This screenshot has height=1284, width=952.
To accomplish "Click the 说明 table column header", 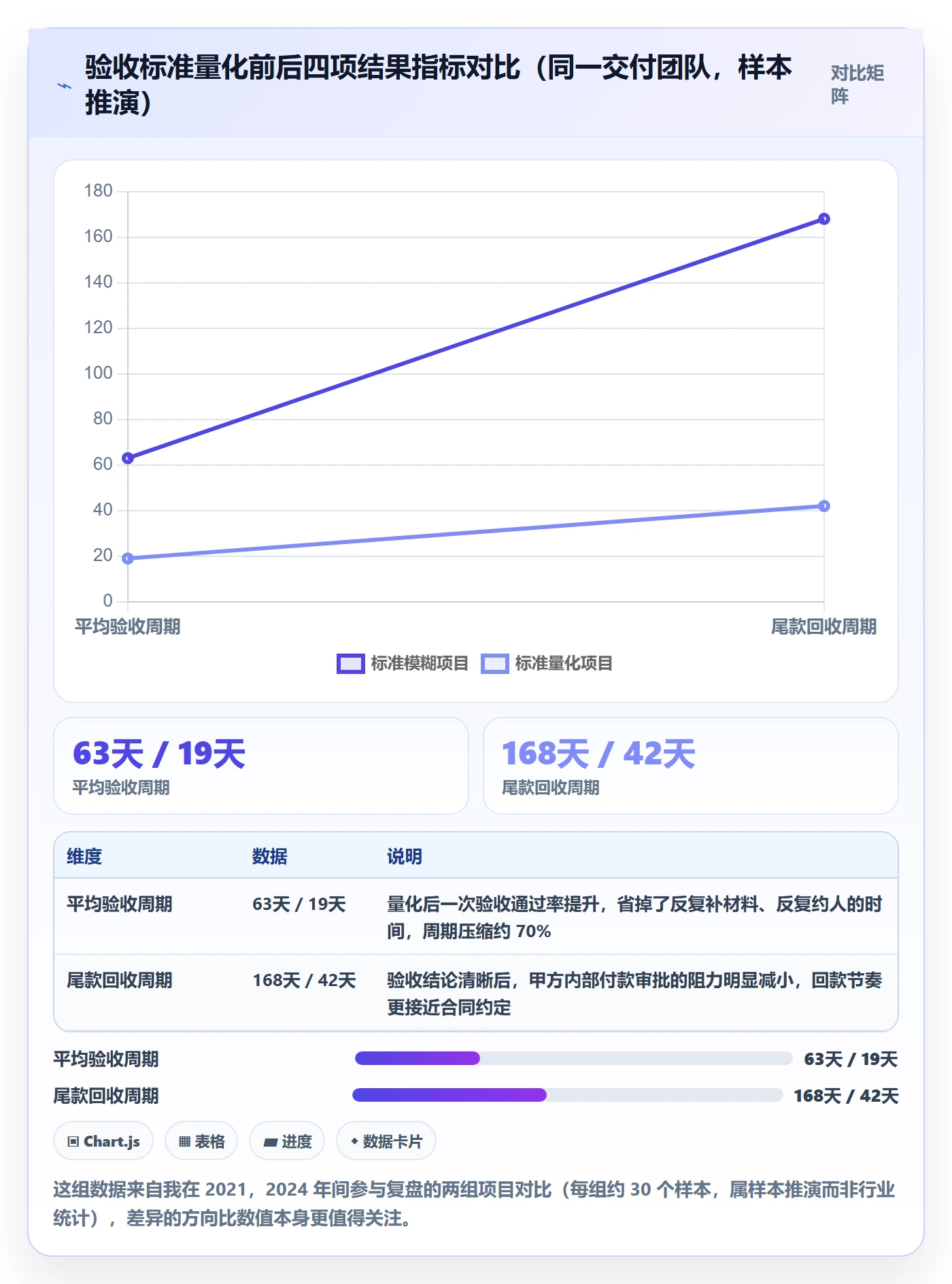I will 405,856.
